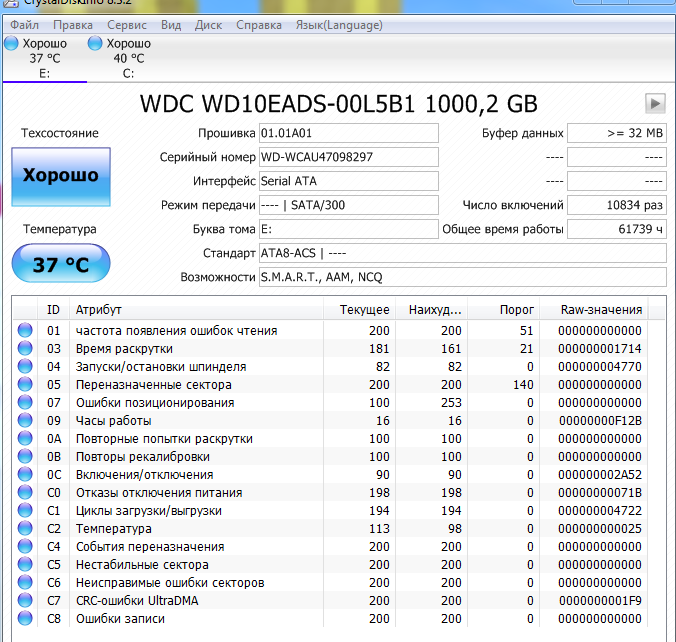Select the Время раскрутки attribute name
This screenshot has height=642, width=676.
pos(124,348)
